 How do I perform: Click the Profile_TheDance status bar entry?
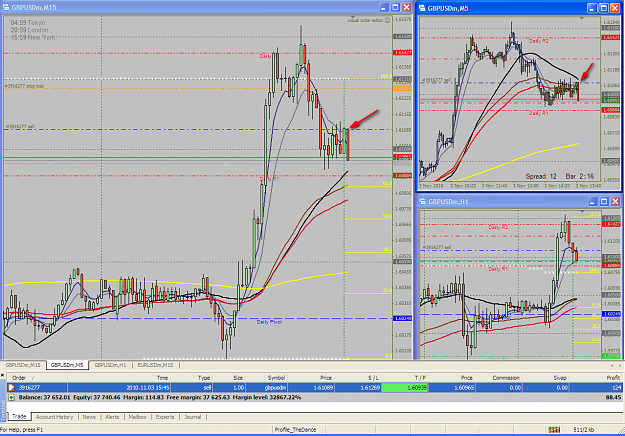click(295, 430)
